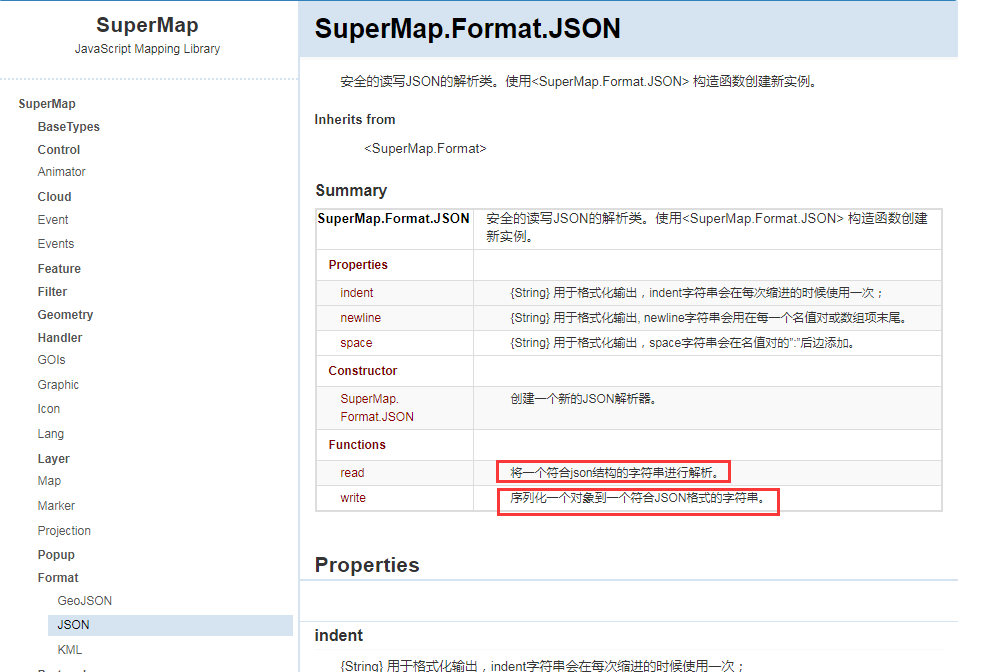This screenshot has height=672, width=983.
Task: Open the SuperMap.Format.JSON constructor link
Action: tap(377, 407)
